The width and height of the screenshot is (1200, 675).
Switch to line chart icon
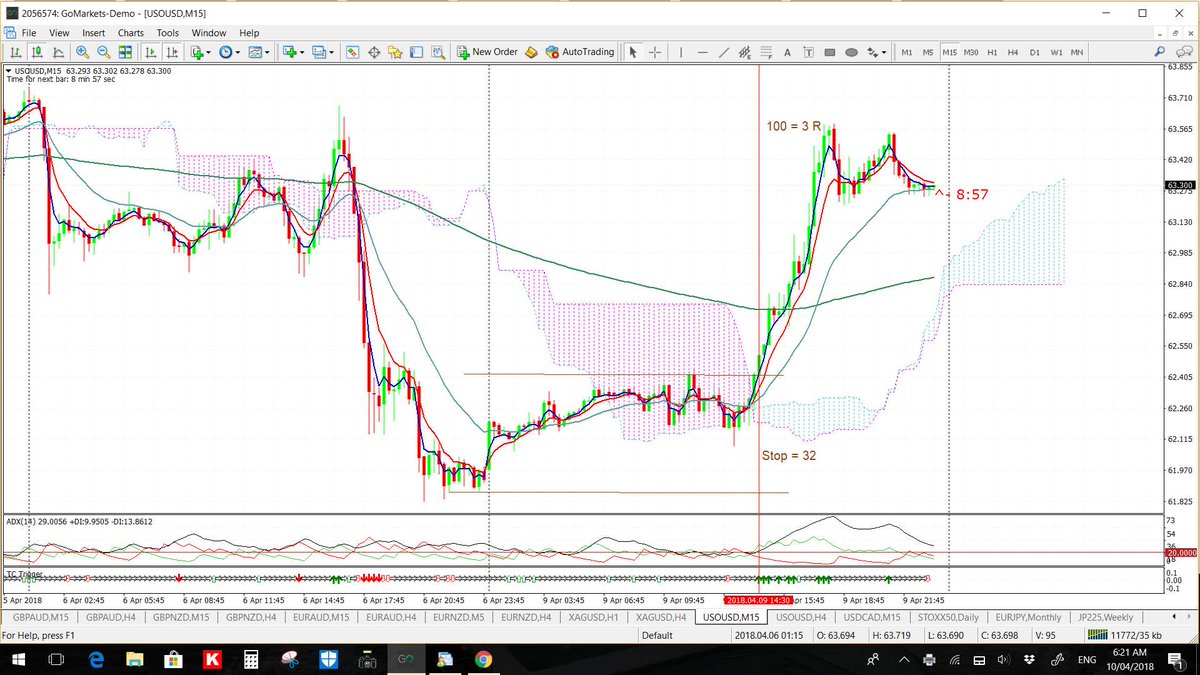coord(59,51)
